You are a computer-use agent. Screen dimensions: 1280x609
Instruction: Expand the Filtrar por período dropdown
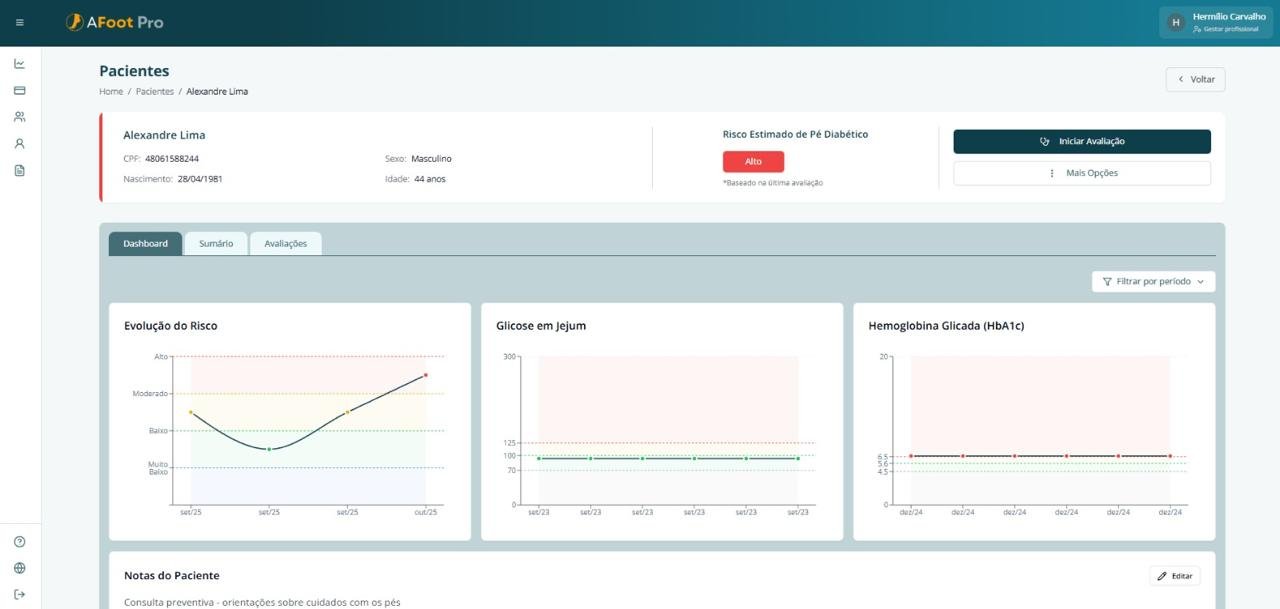(x=1153, y=282)
